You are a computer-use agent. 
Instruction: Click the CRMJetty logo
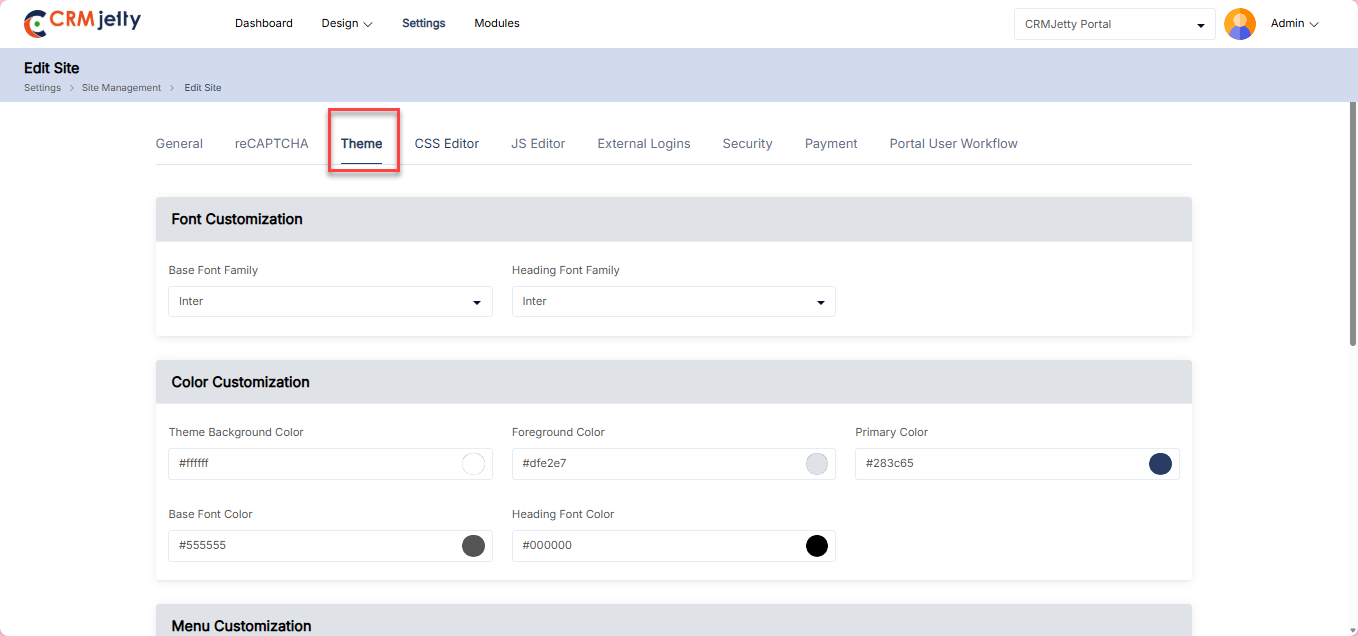[82, 23]
